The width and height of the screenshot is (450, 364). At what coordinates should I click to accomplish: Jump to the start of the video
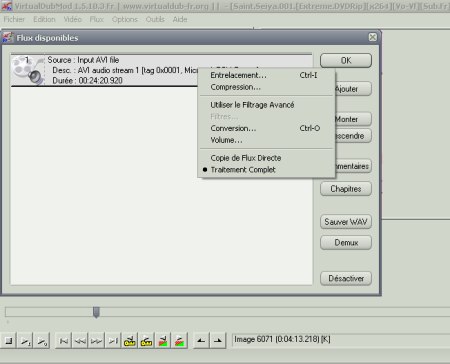coord(63,341)
